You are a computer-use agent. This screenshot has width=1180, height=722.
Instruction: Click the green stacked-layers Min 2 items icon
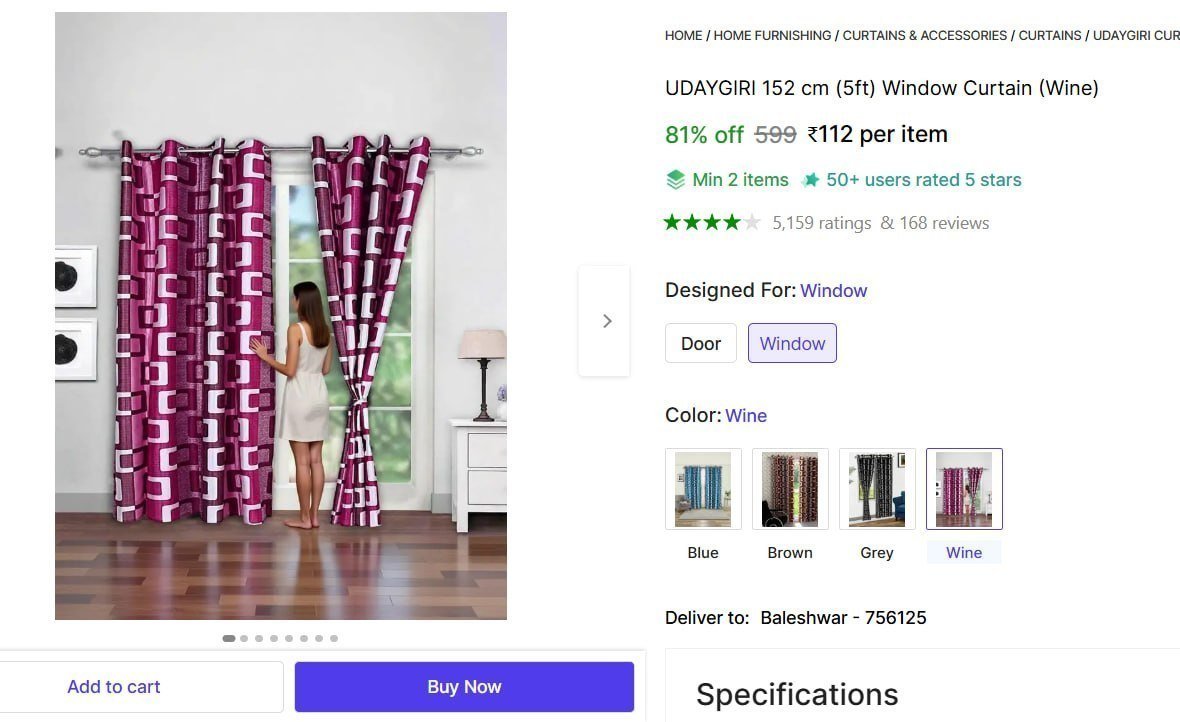(676, 180)
